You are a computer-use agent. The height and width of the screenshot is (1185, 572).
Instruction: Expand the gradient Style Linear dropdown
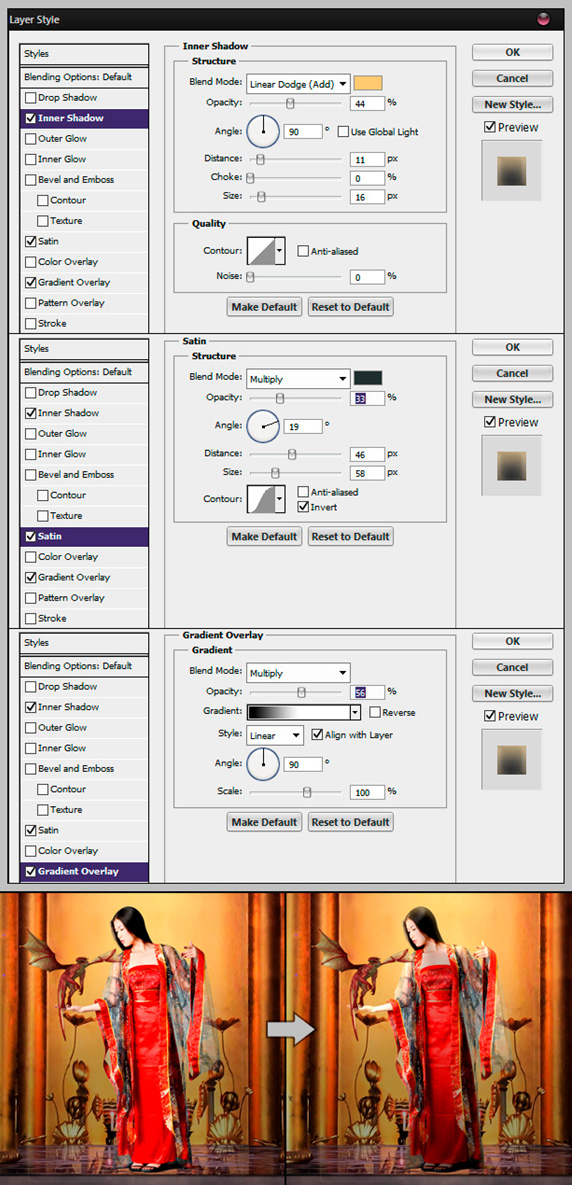pyautogui.click(x=275, y=735)
